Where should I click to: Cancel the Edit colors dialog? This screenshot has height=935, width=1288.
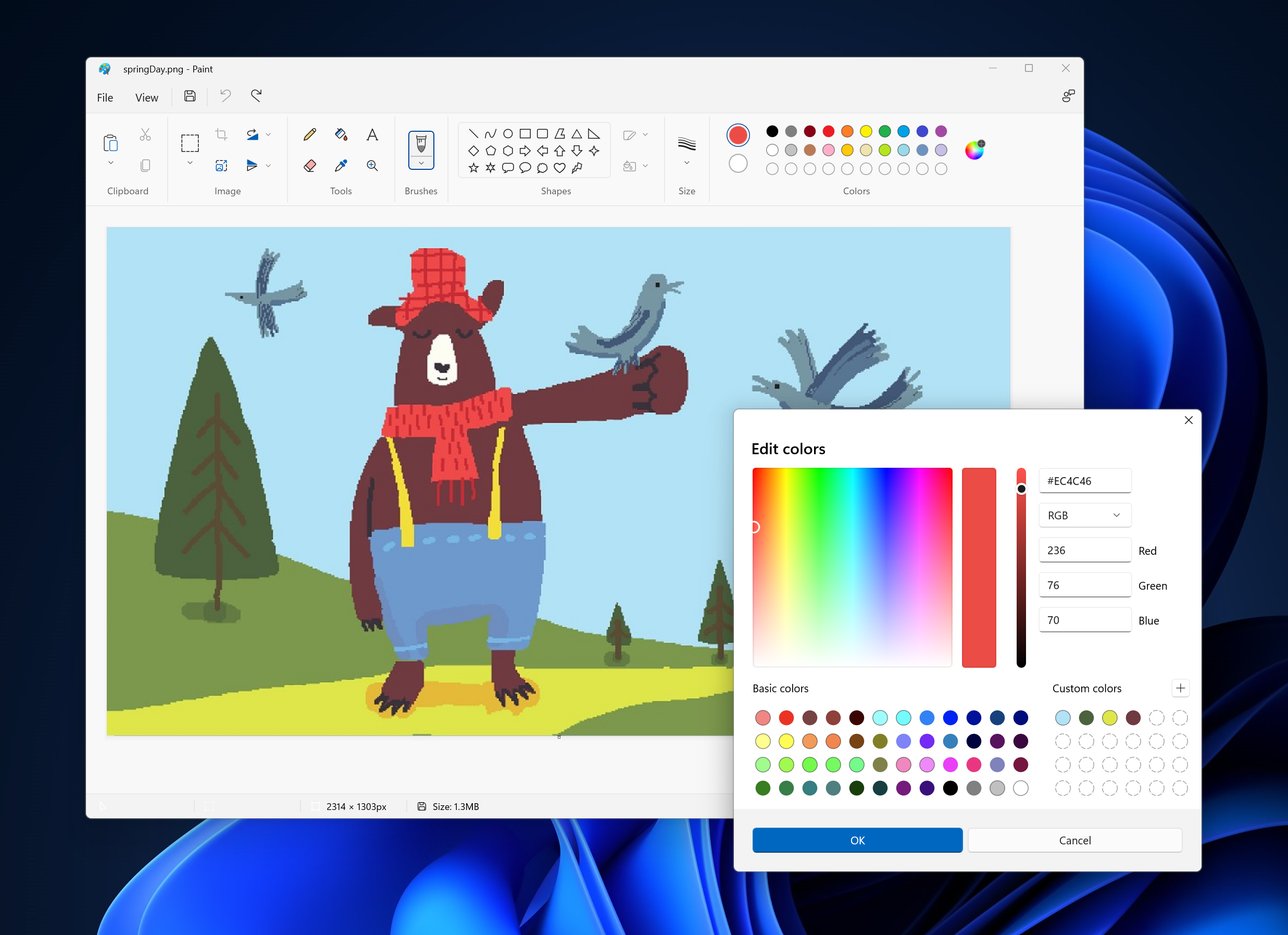pos(1074,840)
